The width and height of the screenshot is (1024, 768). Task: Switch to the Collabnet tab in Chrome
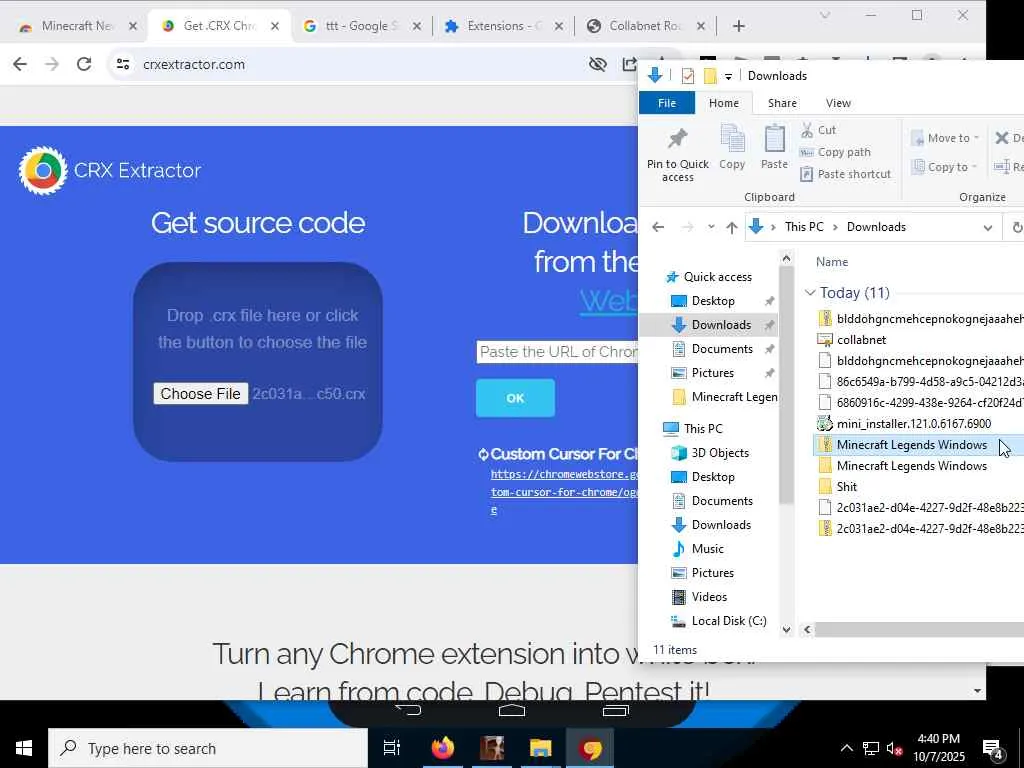pos(645,25)
